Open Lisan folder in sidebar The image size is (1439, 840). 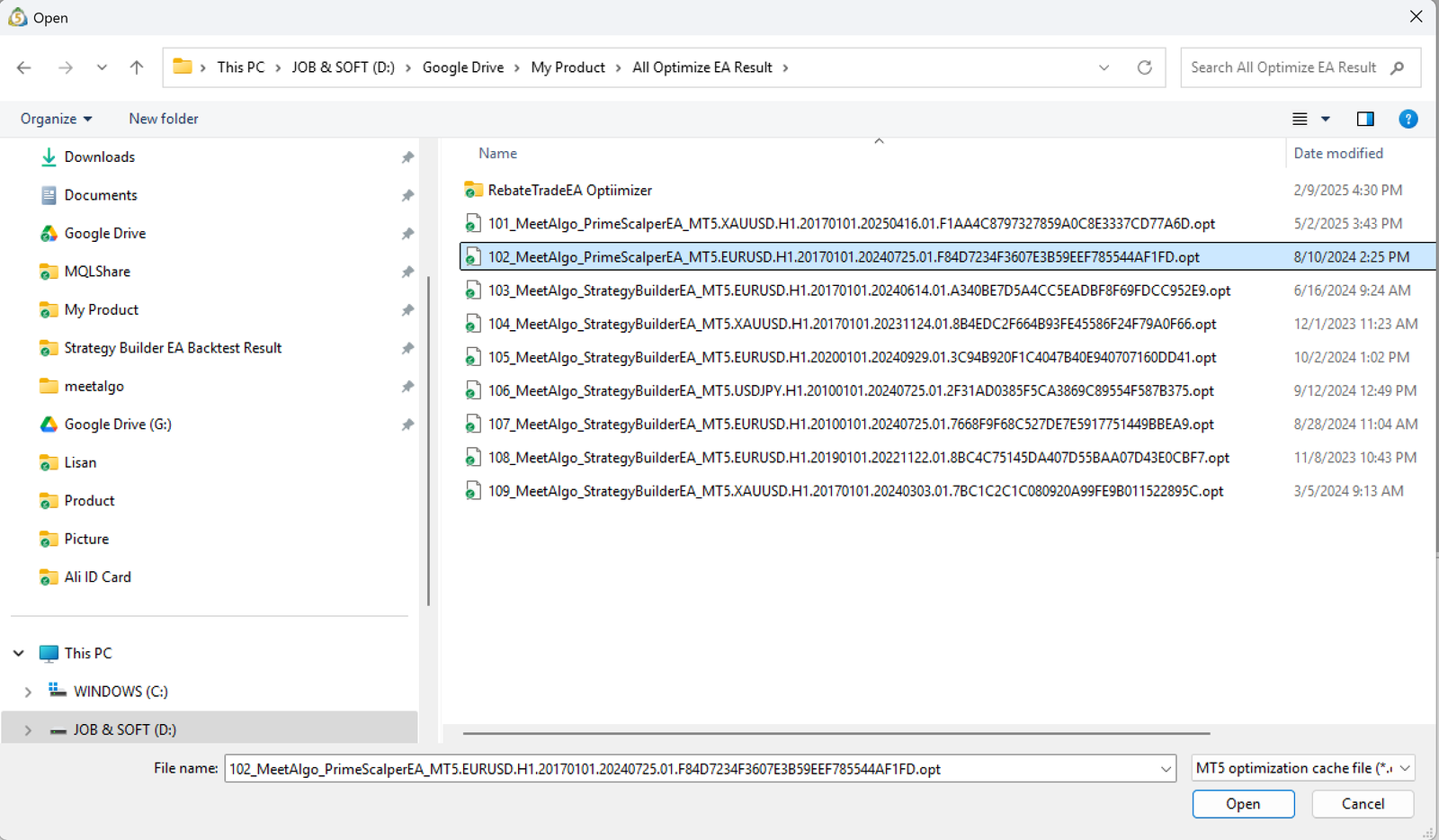[80, 462]
